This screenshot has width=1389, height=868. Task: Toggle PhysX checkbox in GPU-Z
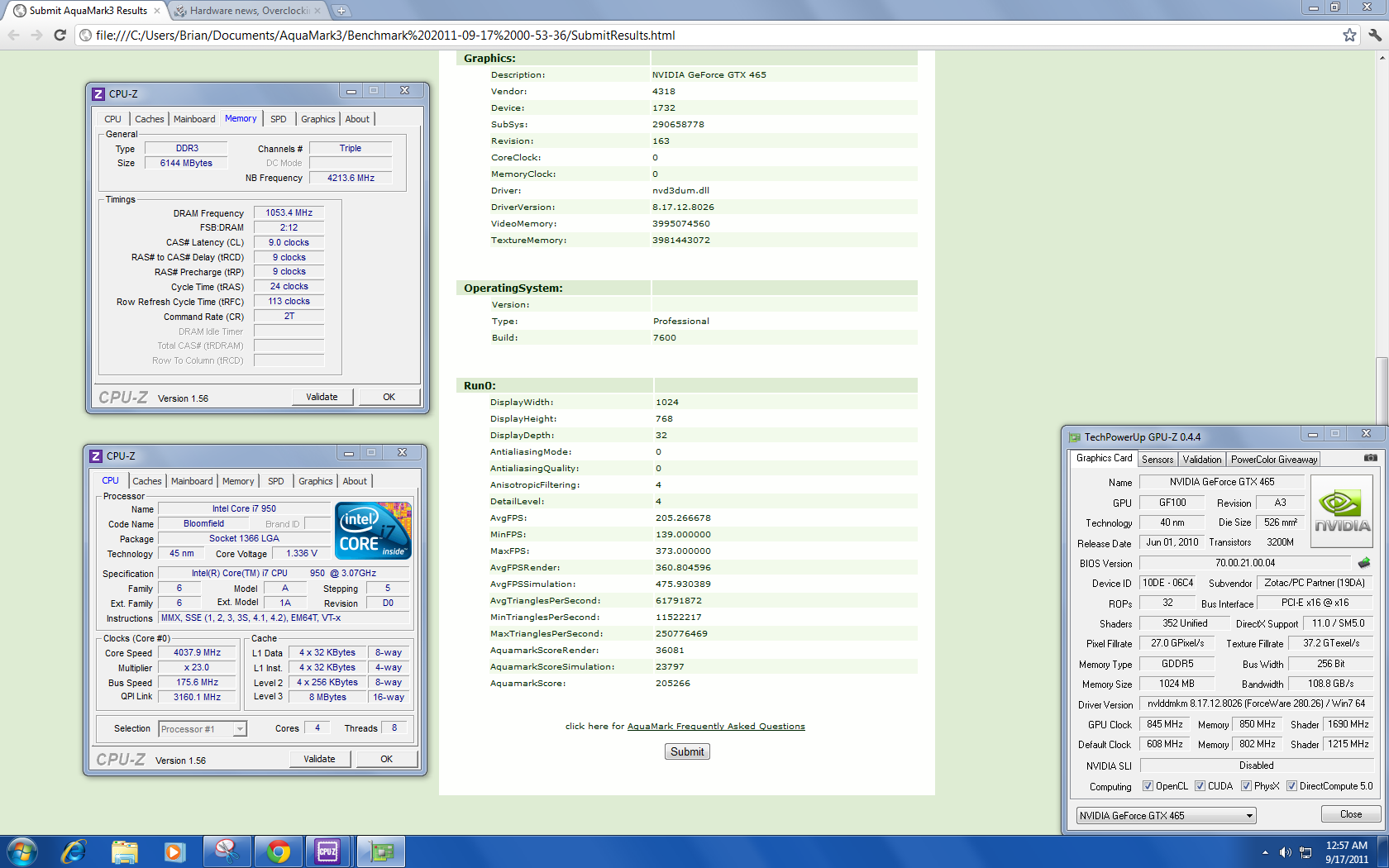coord(1246,786)
